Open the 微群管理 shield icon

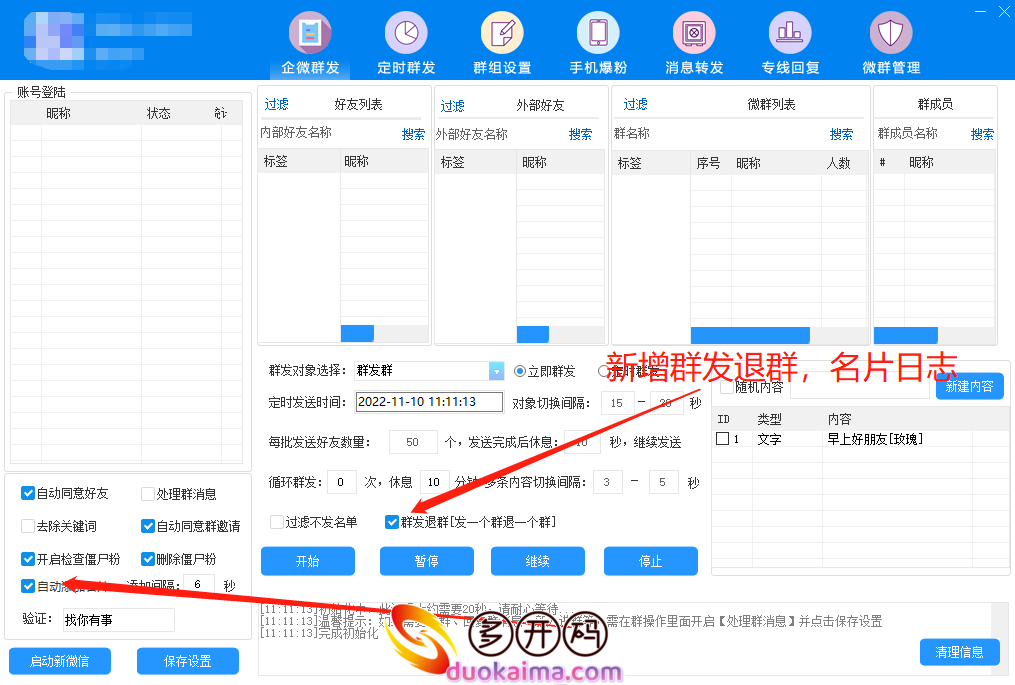[x=890, y=33]
